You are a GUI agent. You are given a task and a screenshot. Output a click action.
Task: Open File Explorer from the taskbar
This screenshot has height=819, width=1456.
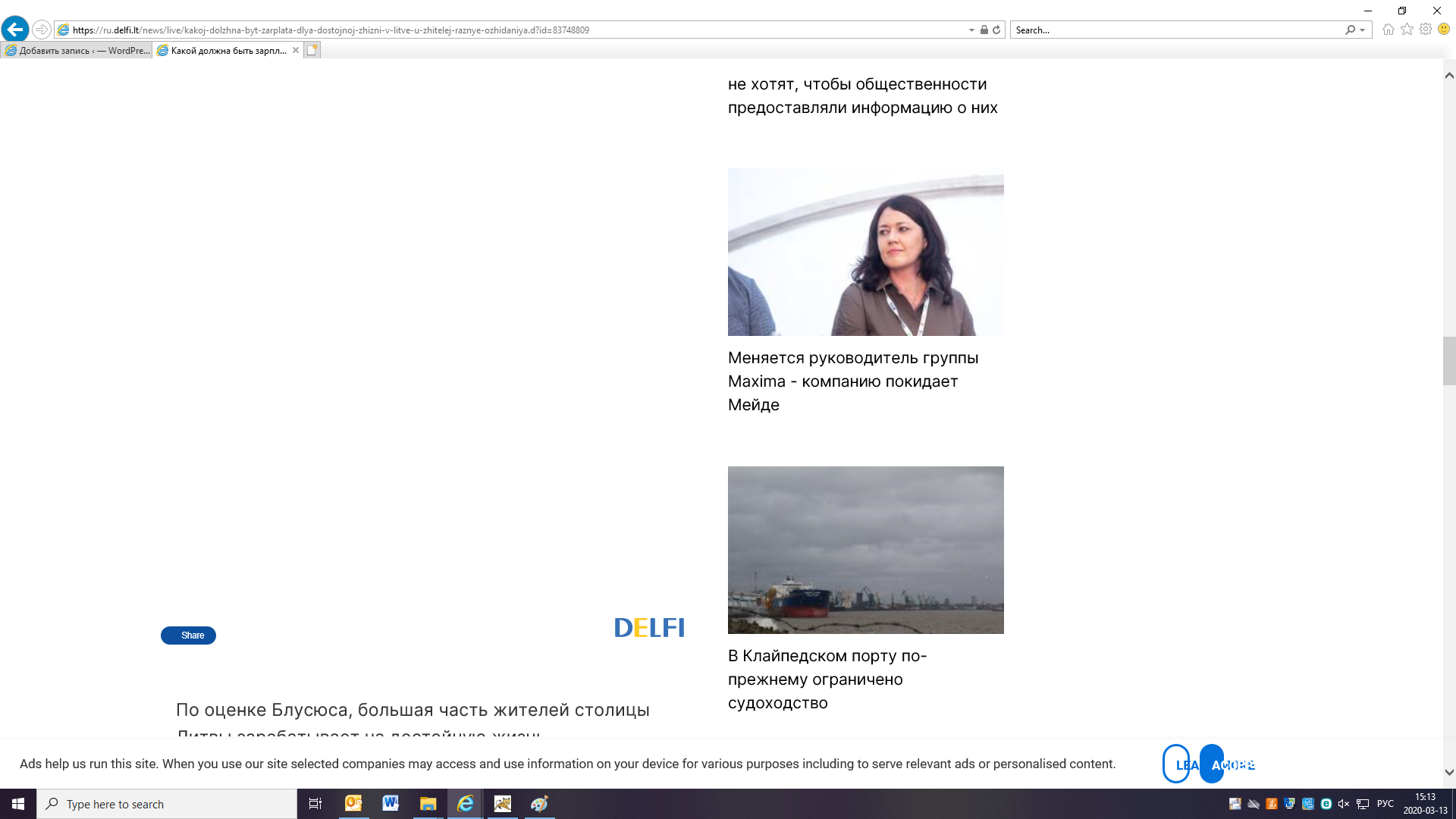[x=428, y=804]
